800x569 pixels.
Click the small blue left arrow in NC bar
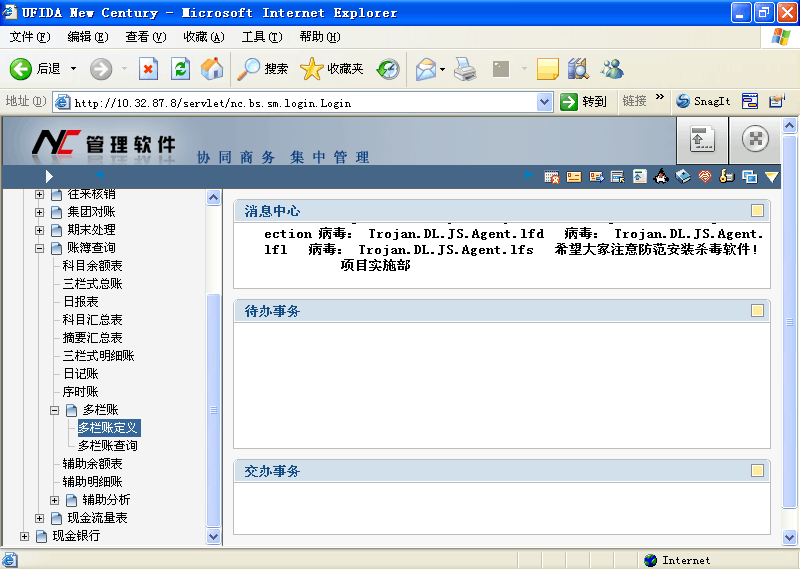point(99,175)
